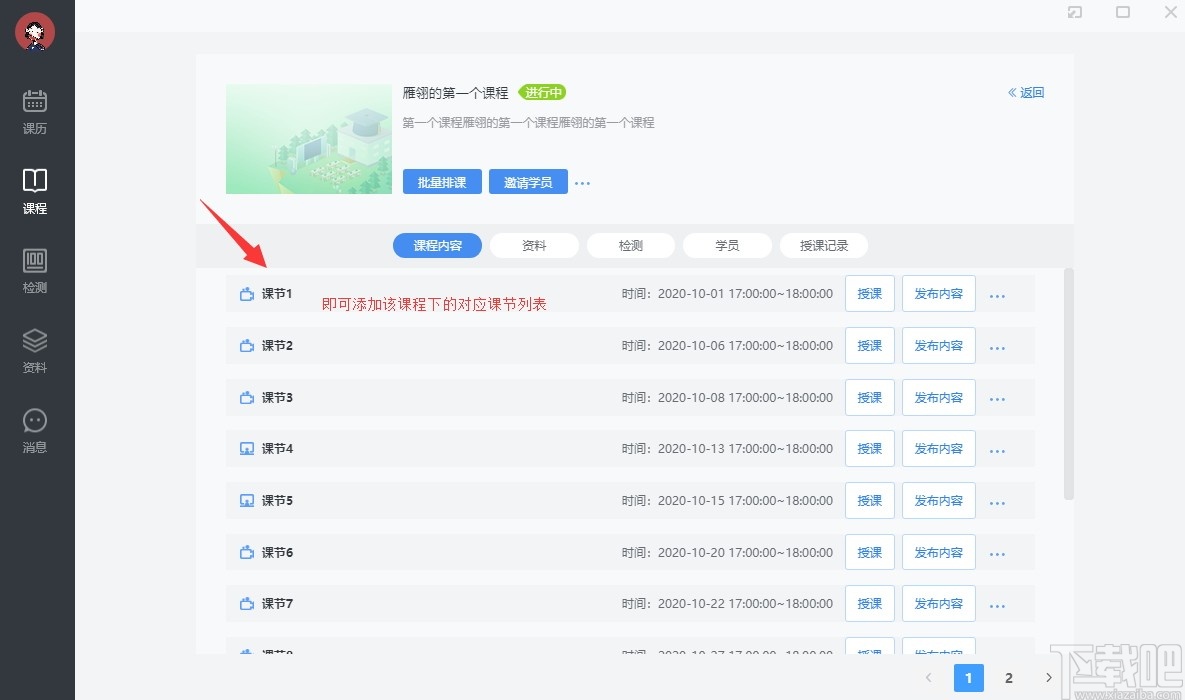Open the ellipsis menu next to 邀请学员
Screen dimensions: 1185x700
(583, 182)
